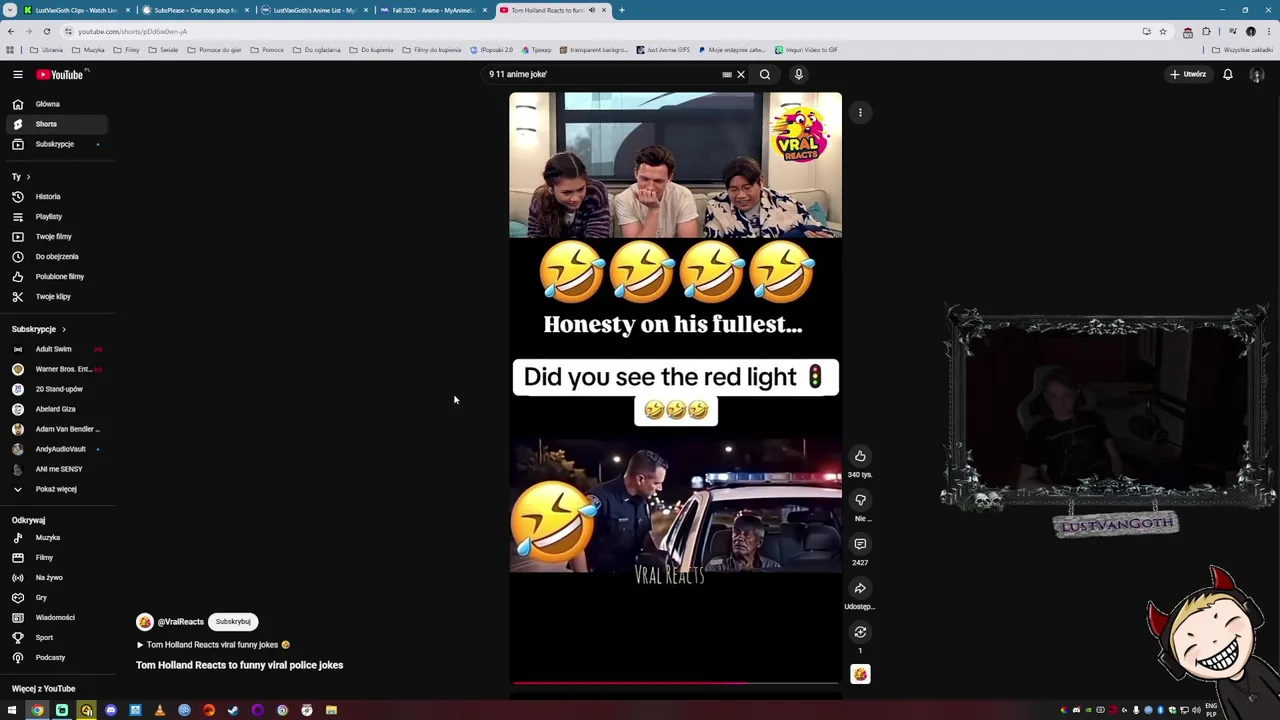Start voice search with microphone
This screenshot has width=1280, height=720.
pos(798,74)
